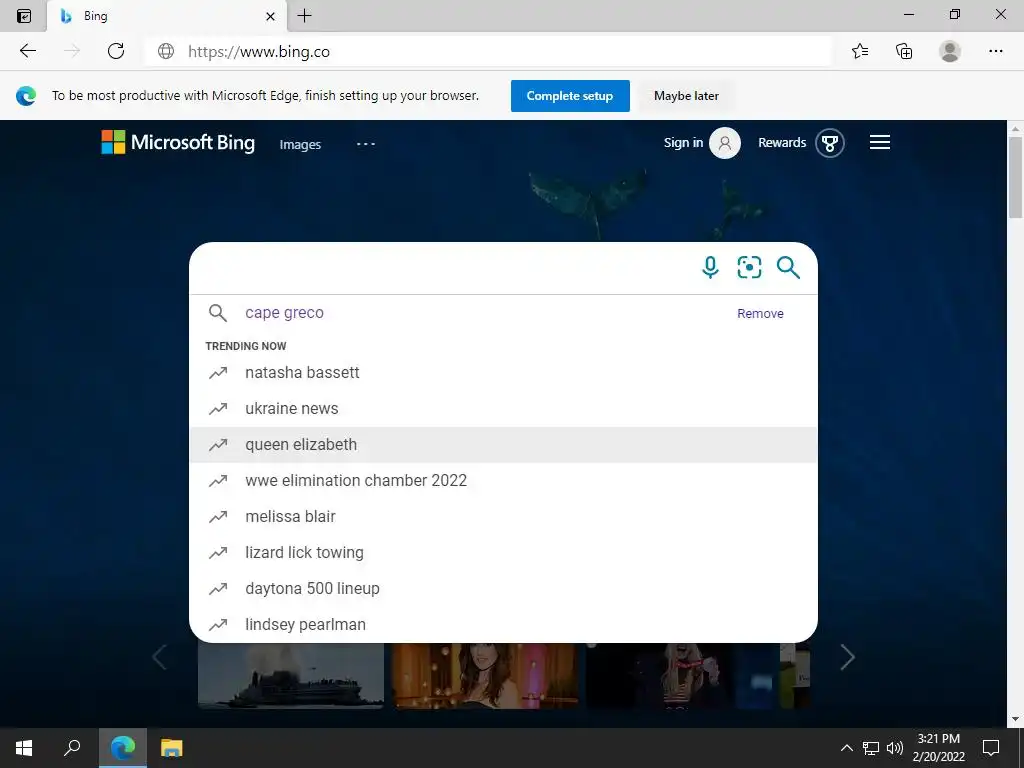1024x768 pixels.
Task: Click the browser Back arrow
Action: (x=27, y=51)
